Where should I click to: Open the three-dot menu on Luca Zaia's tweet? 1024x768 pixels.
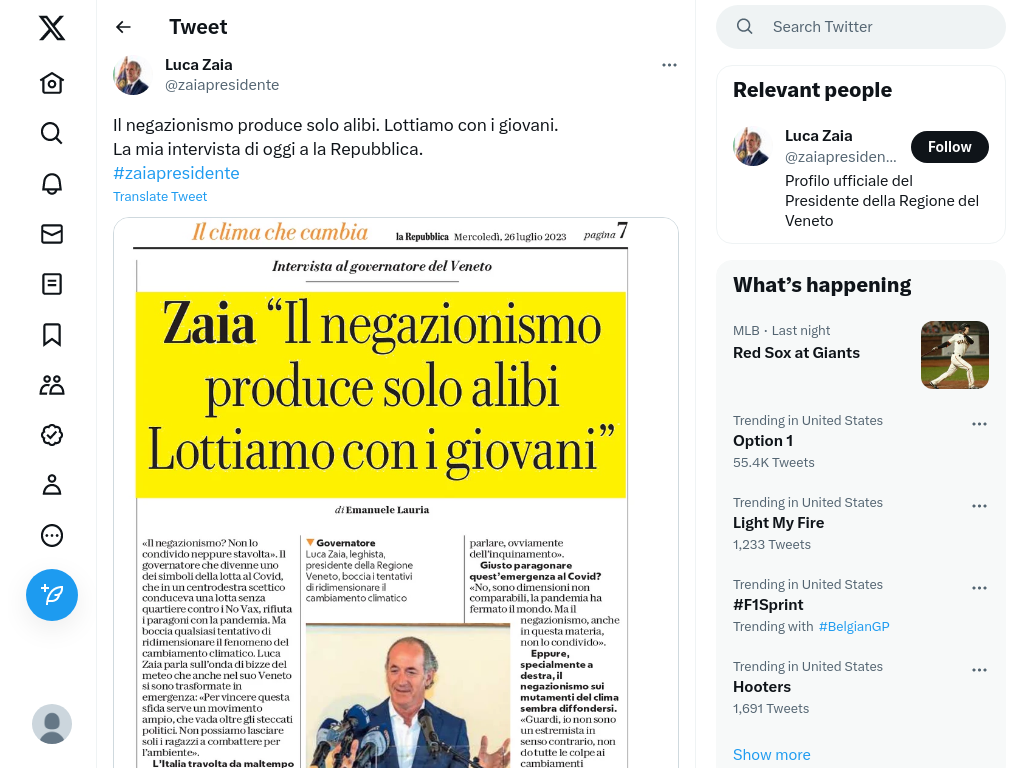coord(669,65)
